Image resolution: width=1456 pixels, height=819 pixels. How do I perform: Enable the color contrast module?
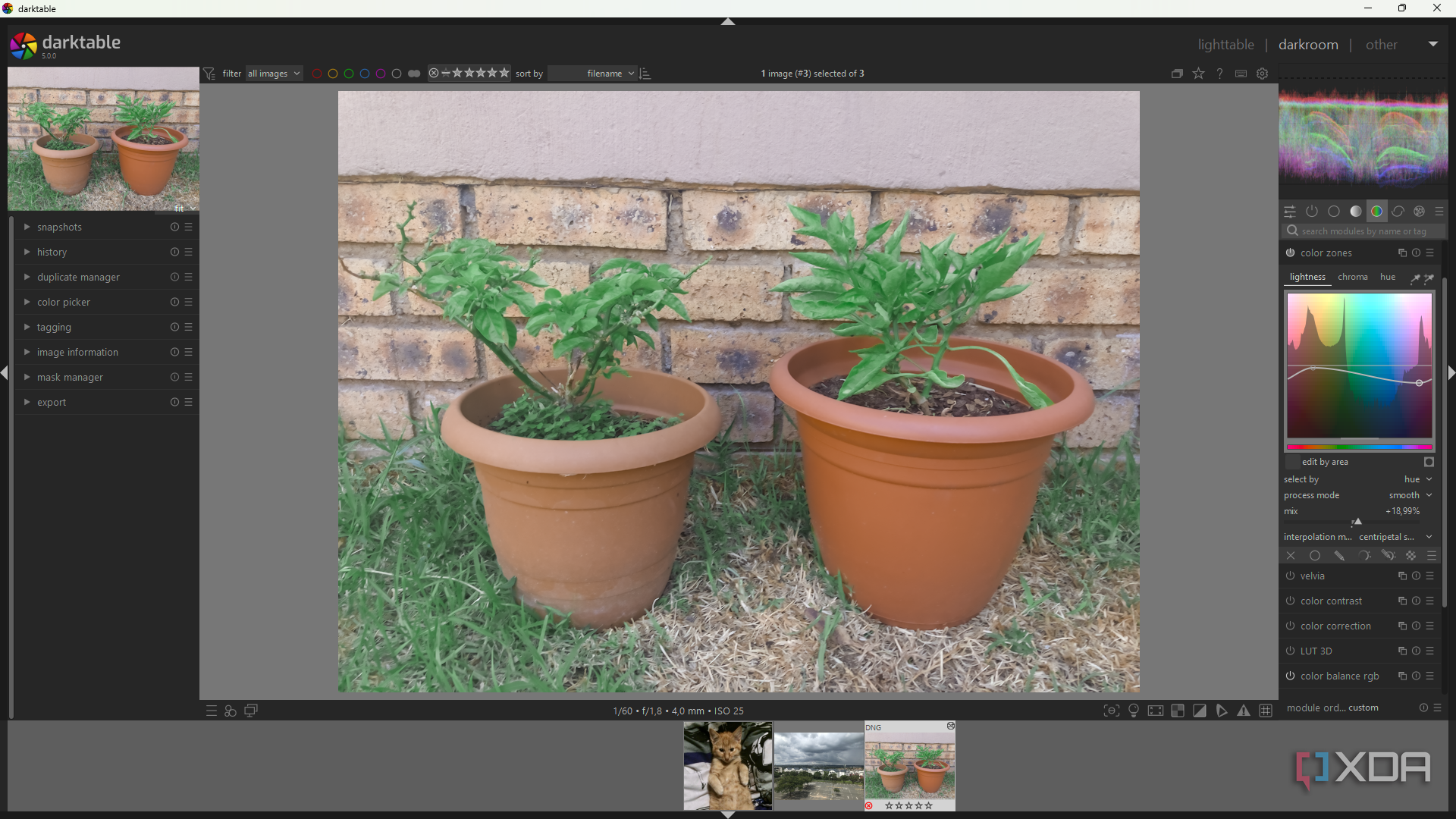coord(1290,601)
